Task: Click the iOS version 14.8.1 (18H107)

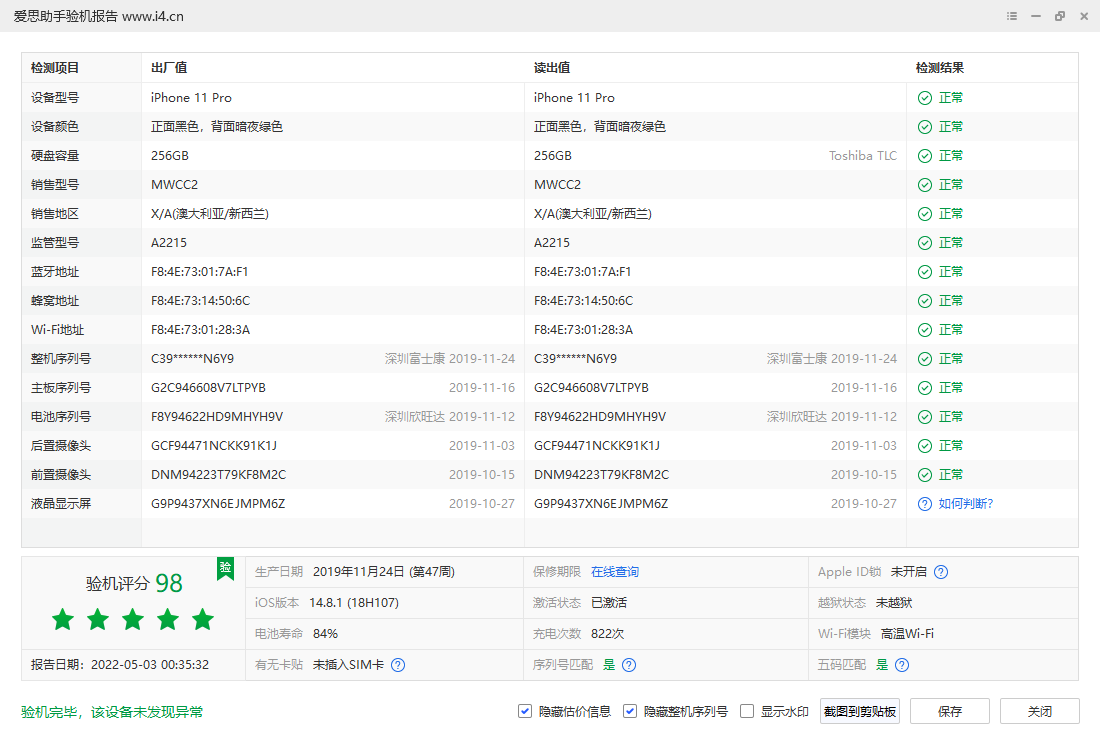Action: pos(354,603)
